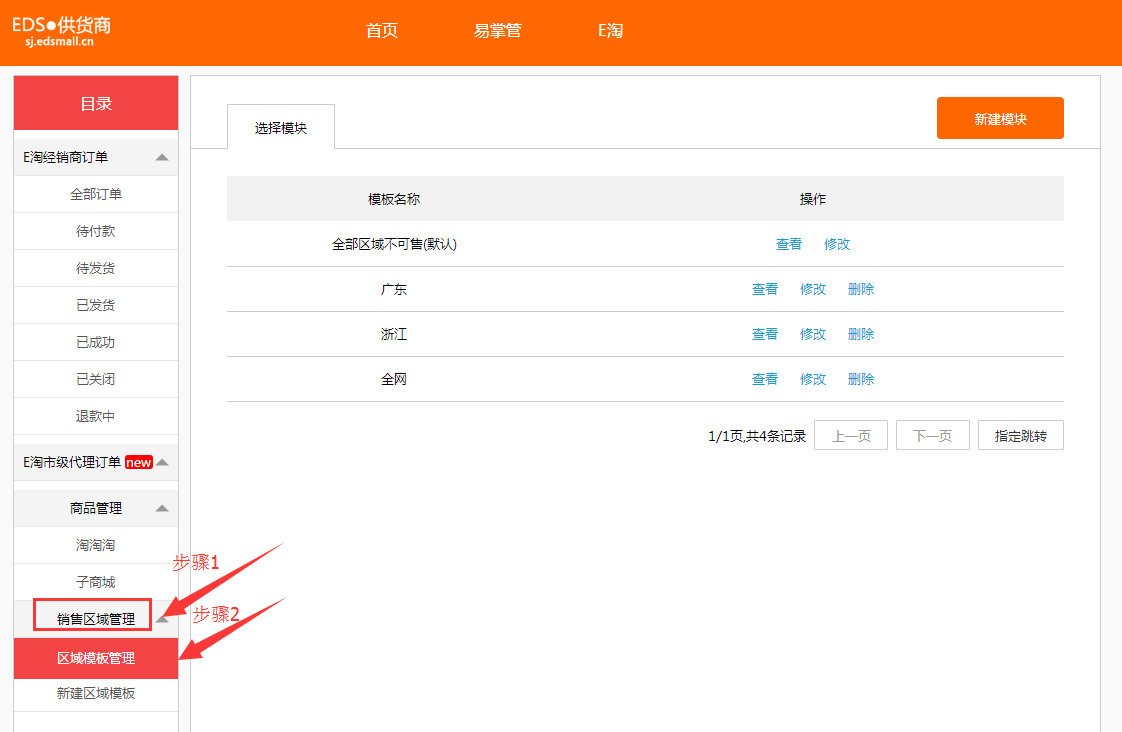Open 待付款 orders
1122x732 pixels.
[96, 231]
